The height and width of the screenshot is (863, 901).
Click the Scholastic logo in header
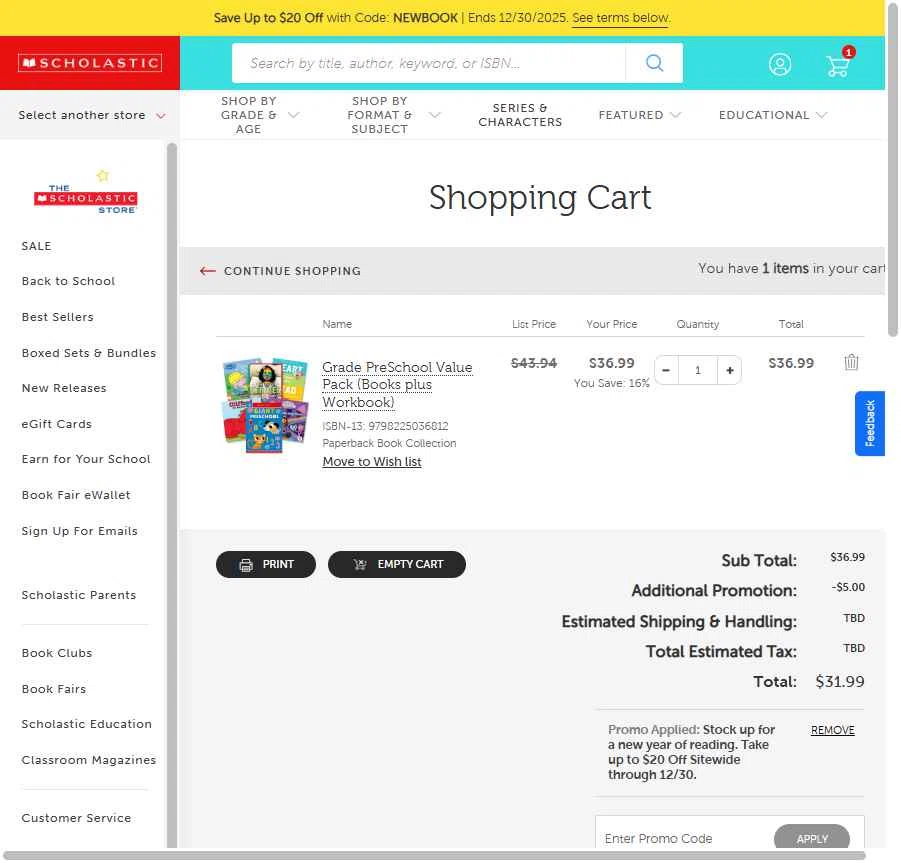coord(90,63)
